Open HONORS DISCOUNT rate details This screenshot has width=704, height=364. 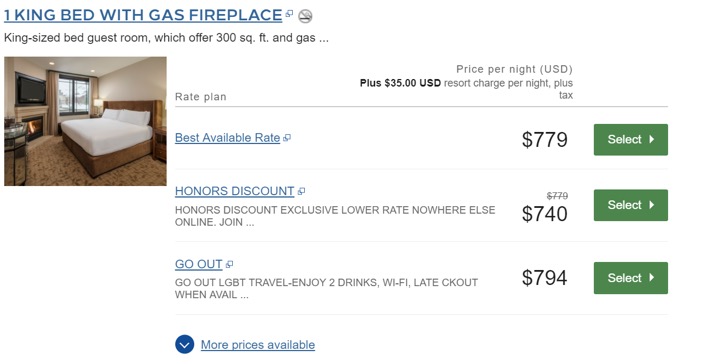235,191
